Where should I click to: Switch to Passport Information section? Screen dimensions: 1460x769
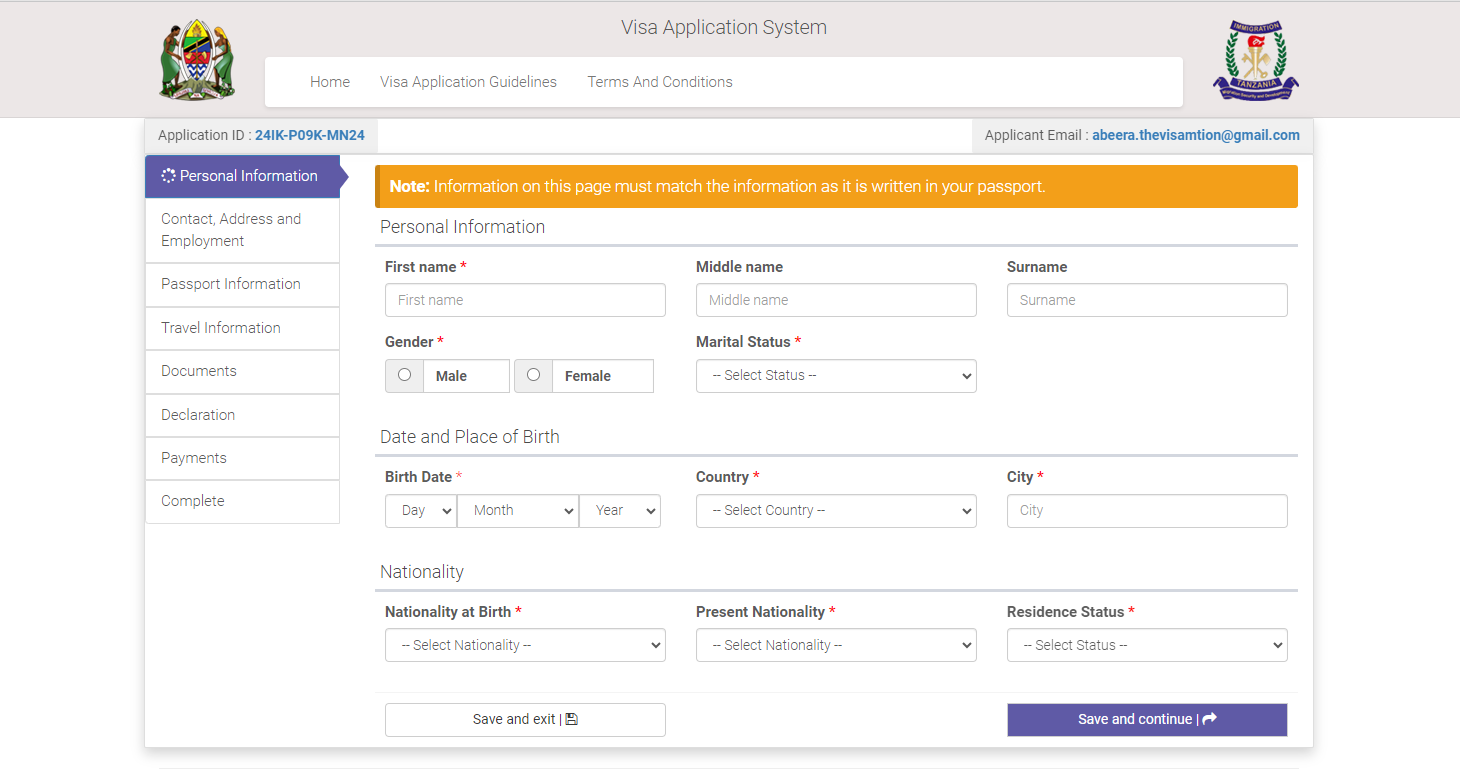click(242, 284)
